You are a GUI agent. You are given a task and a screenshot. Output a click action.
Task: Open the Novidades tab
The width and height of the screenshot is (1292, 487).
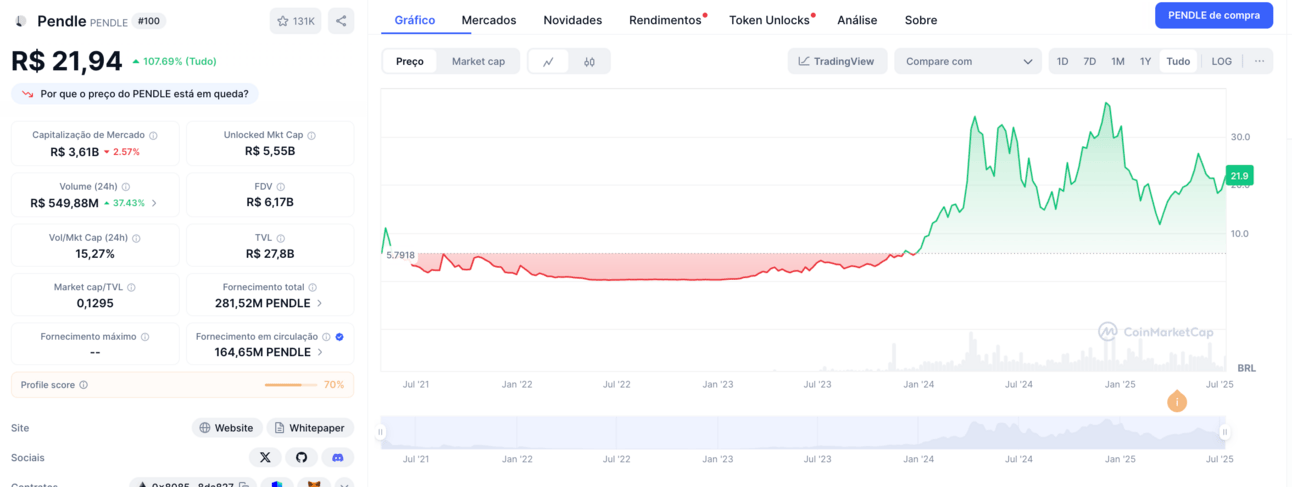[x=573, y=20]
